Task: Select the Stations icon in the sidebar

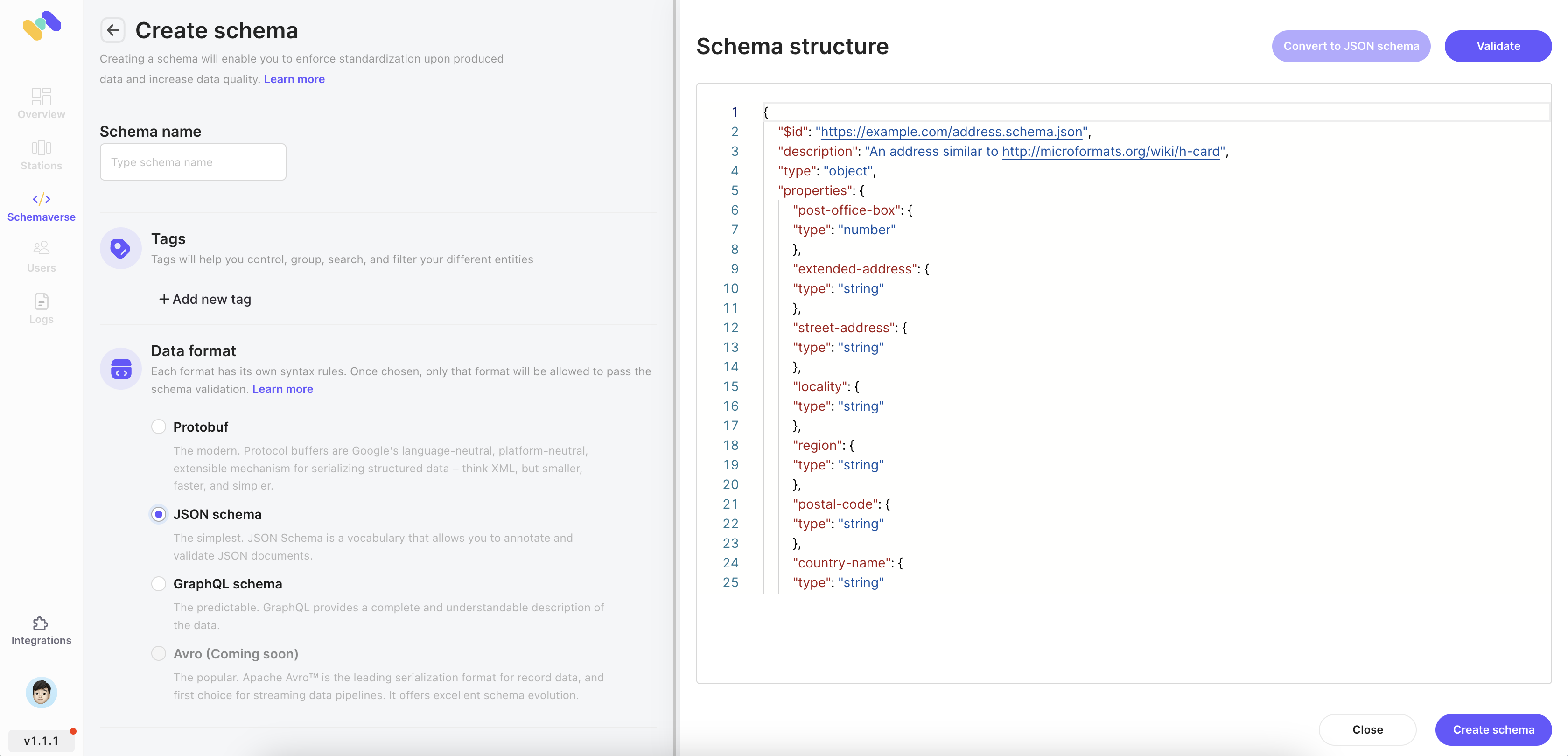Action: pyautogui.click(x=41, y=155)
